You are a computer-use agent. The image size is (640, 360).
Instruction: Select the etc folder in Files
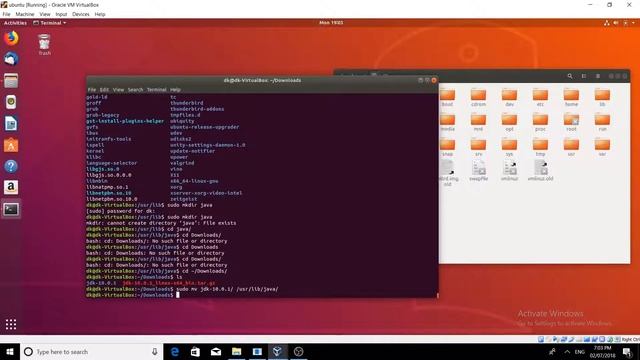coord(540,98)
